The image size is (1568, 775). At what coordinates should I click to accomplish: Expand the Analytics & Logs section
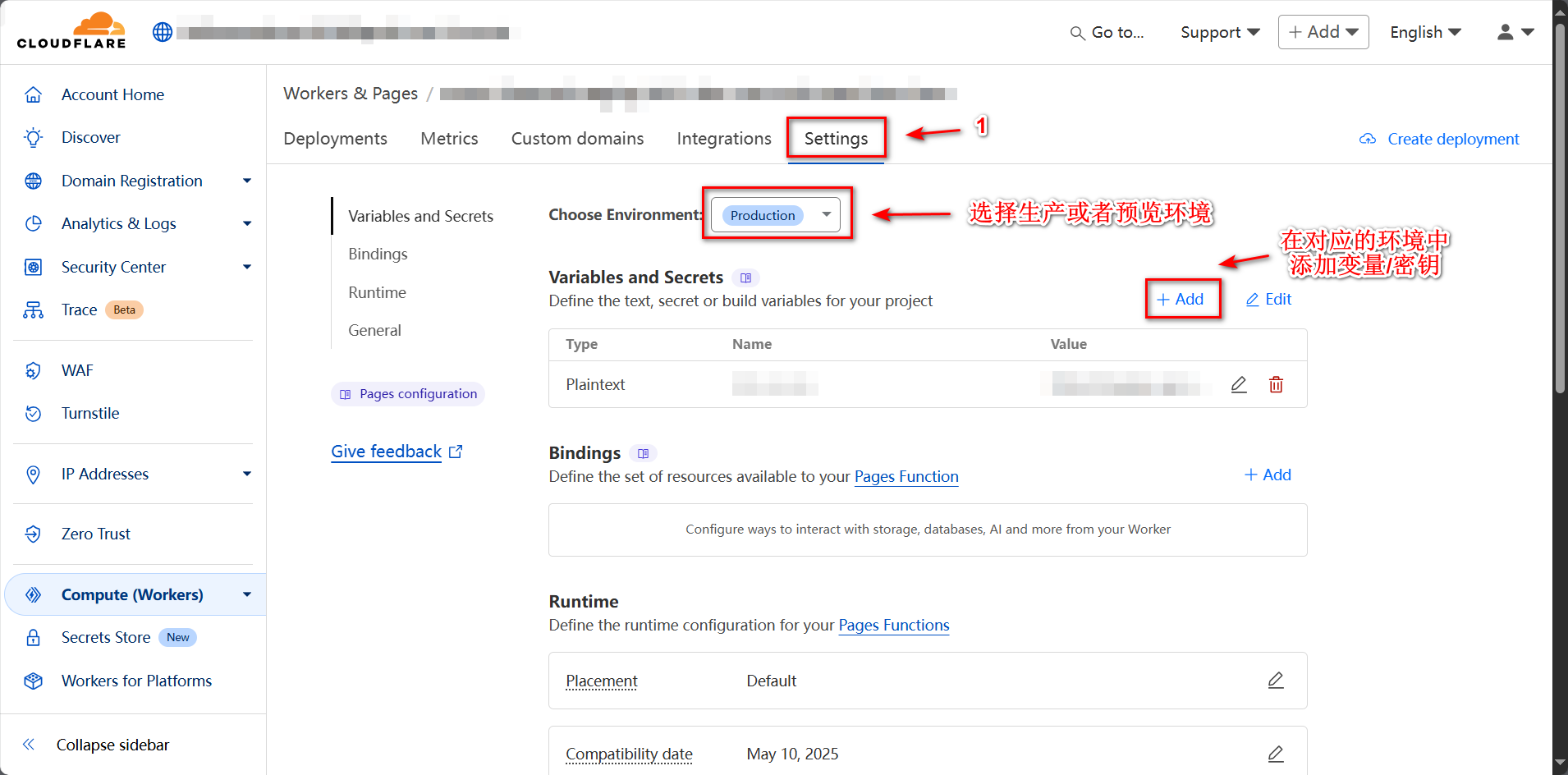[x=246, y=223]
